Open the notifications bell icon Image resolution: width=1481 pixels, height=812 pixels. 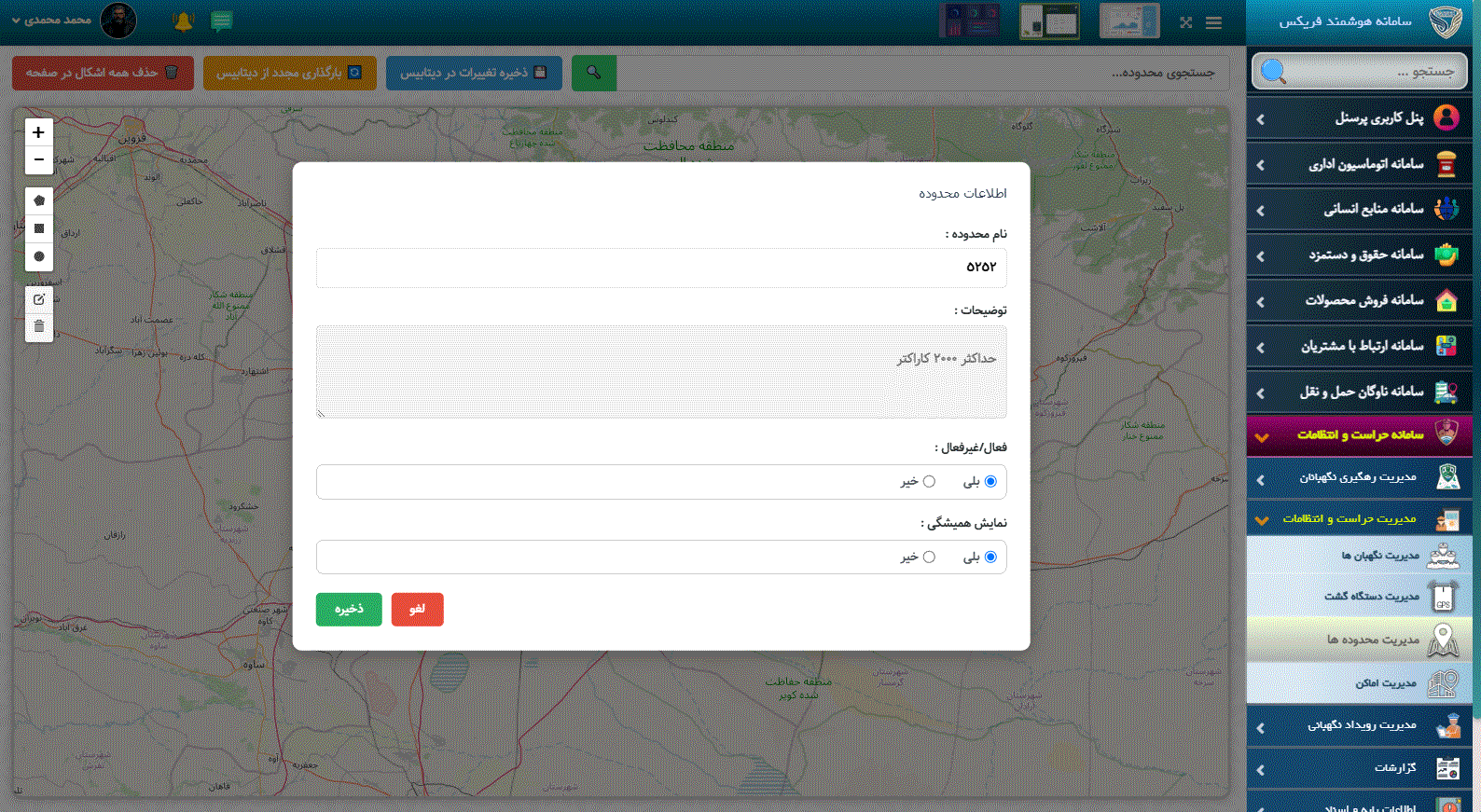[183, 21]
